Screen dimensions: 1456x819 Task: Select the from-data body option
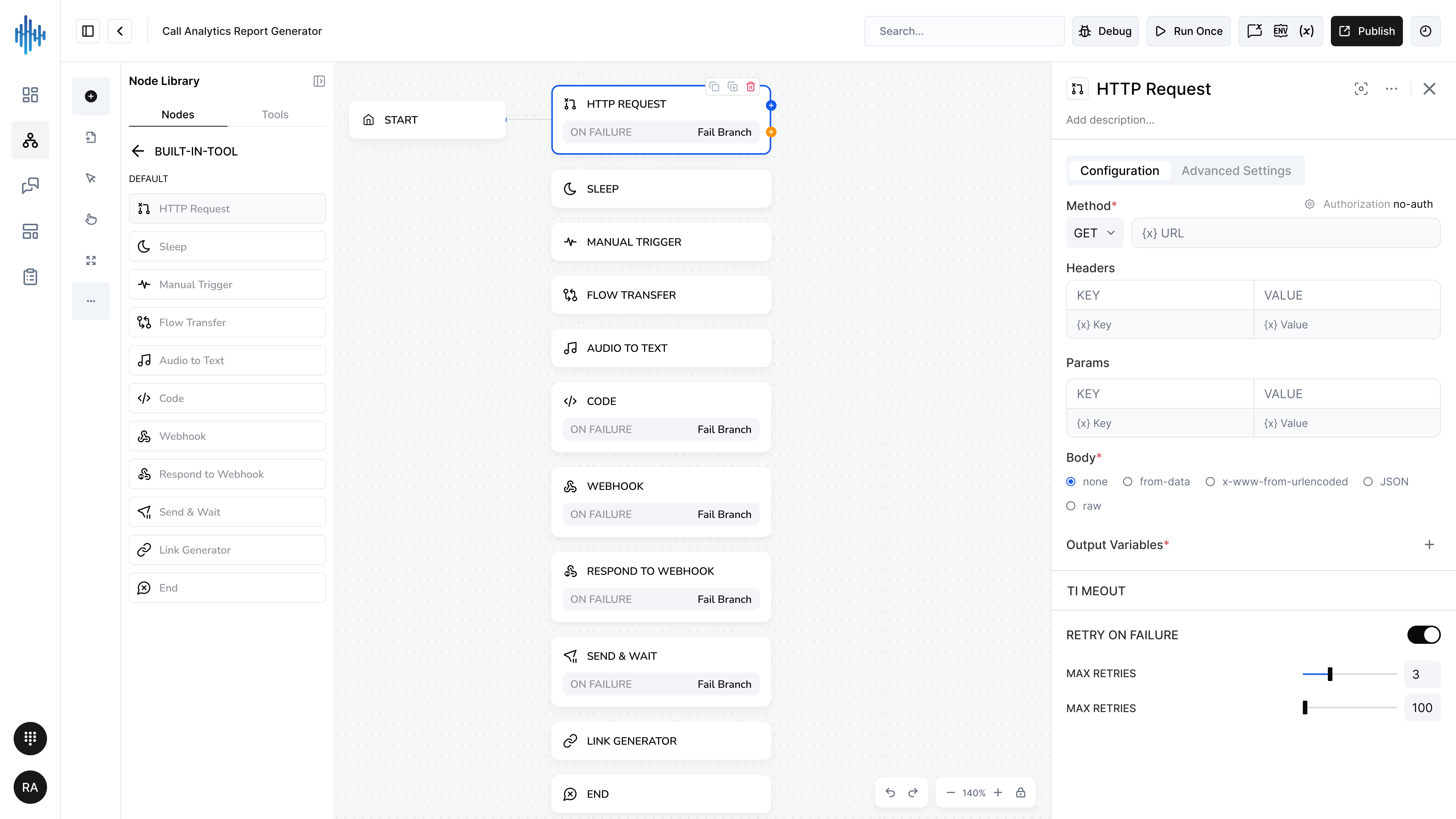coord(1128,482)
